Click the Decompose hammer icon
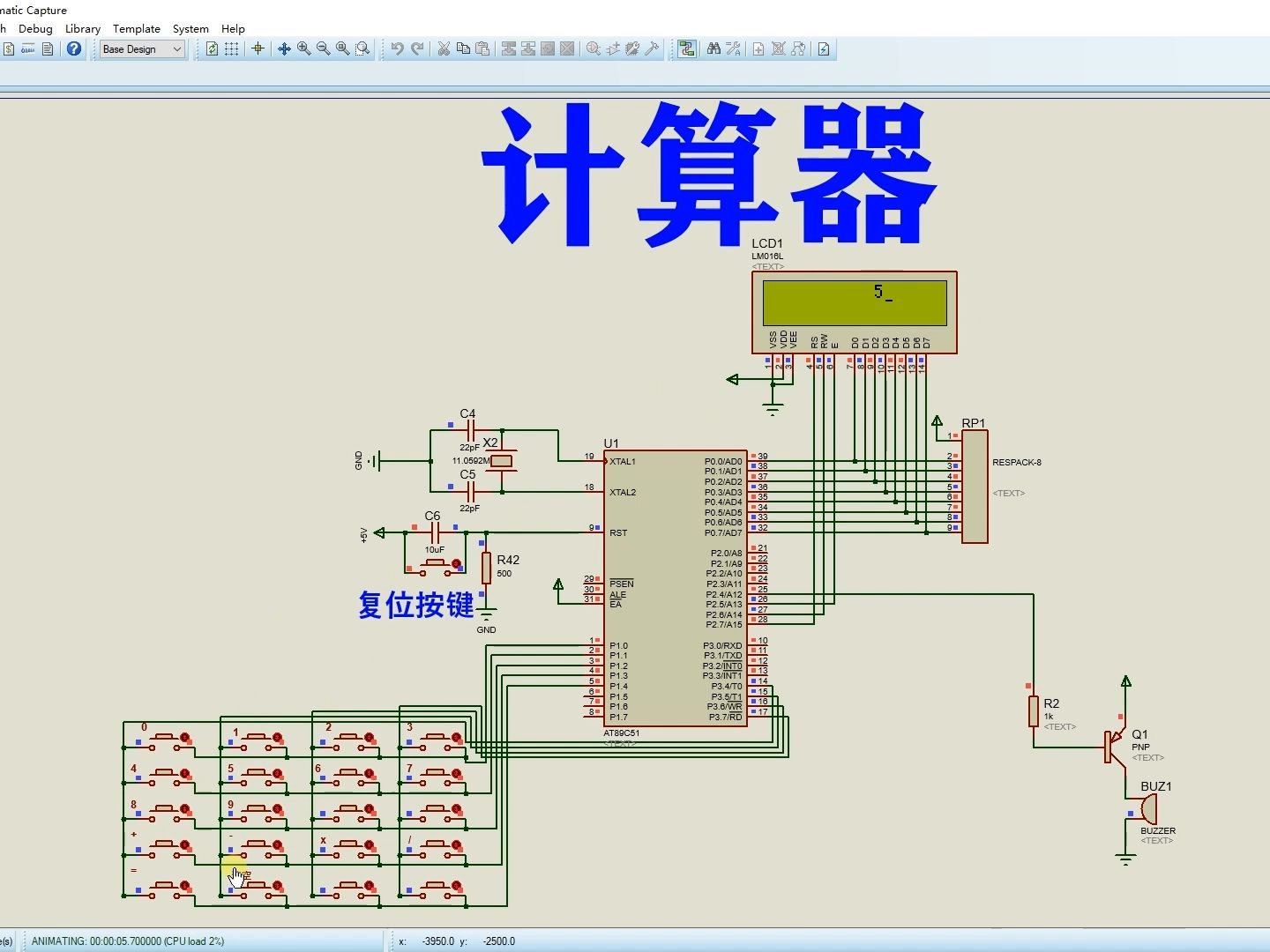This screenshot has width=1270, height=952. 652,48
